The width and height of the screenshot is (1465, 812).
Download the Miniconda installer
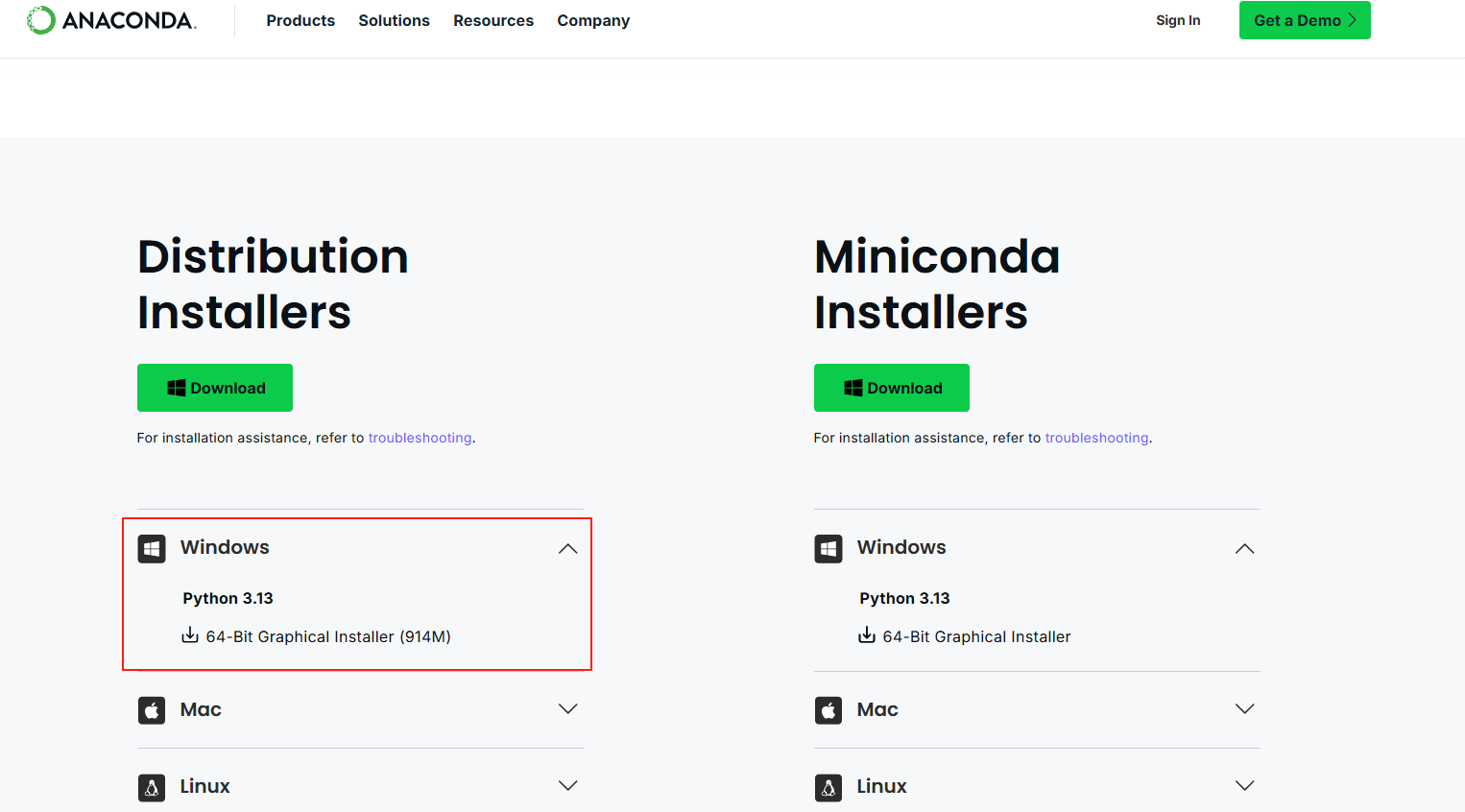892,388
